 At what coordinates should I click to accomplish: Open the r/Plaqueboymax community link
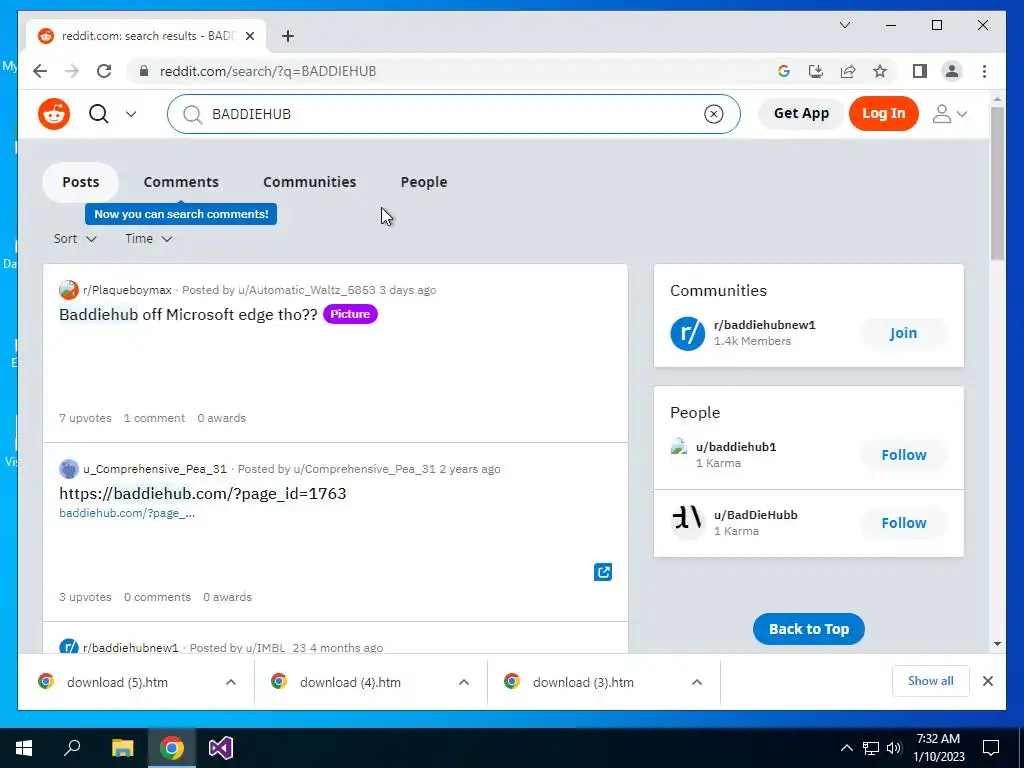[127, 289]
